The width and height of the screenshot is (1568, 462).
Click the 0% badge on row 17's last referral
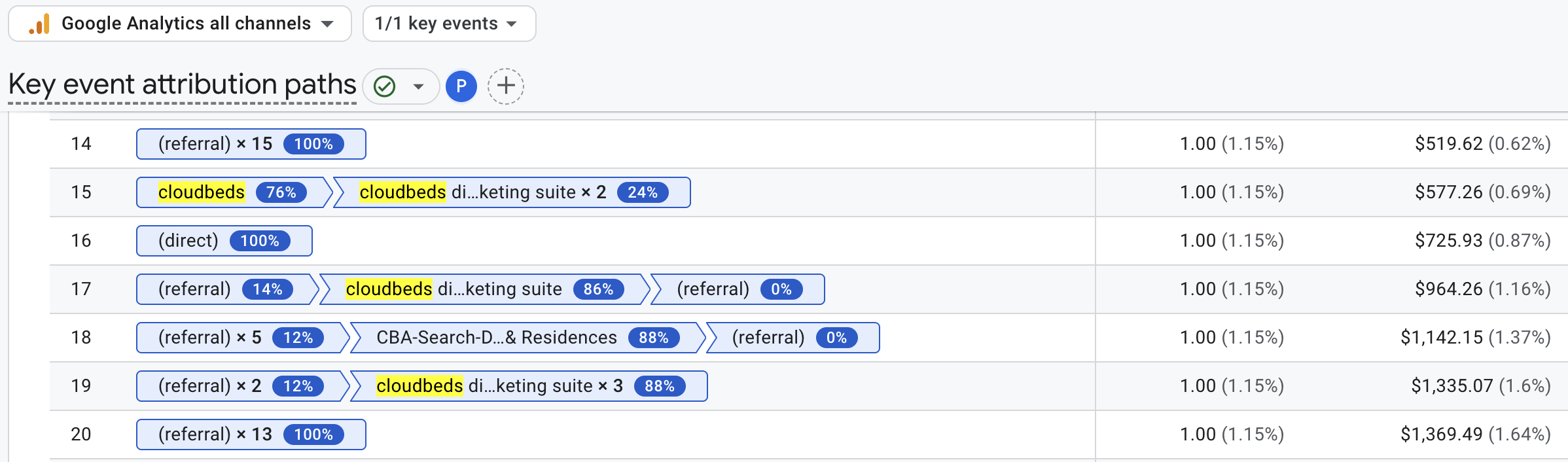click(x=785, y=289)
